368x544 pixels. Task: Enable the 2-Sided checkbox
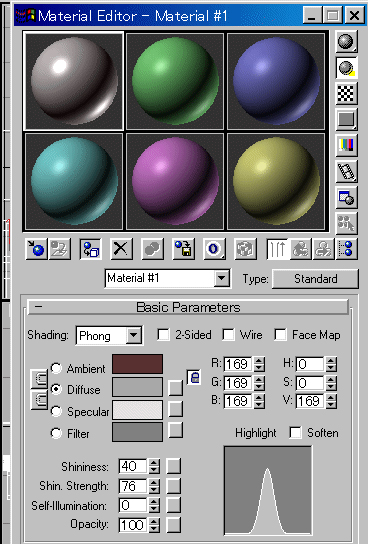163,335
